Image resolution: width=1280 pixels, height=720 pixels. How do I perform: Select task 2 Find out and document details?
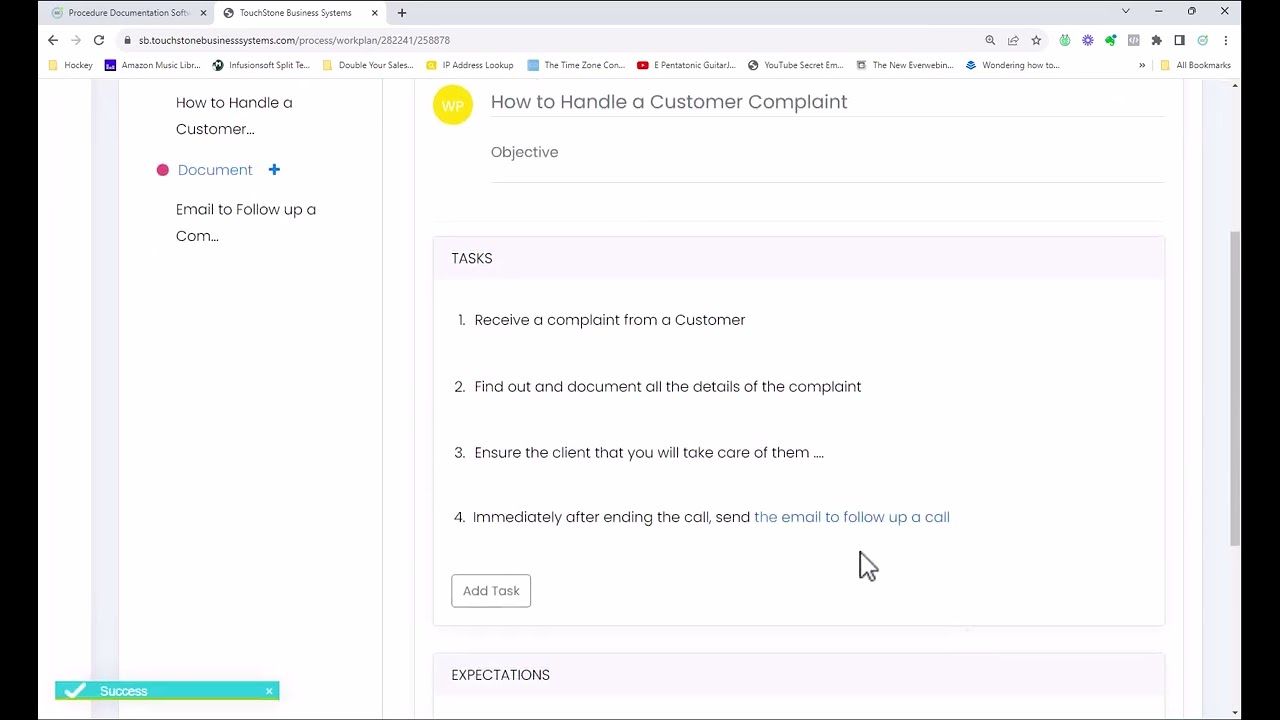[x=668, y=387]
